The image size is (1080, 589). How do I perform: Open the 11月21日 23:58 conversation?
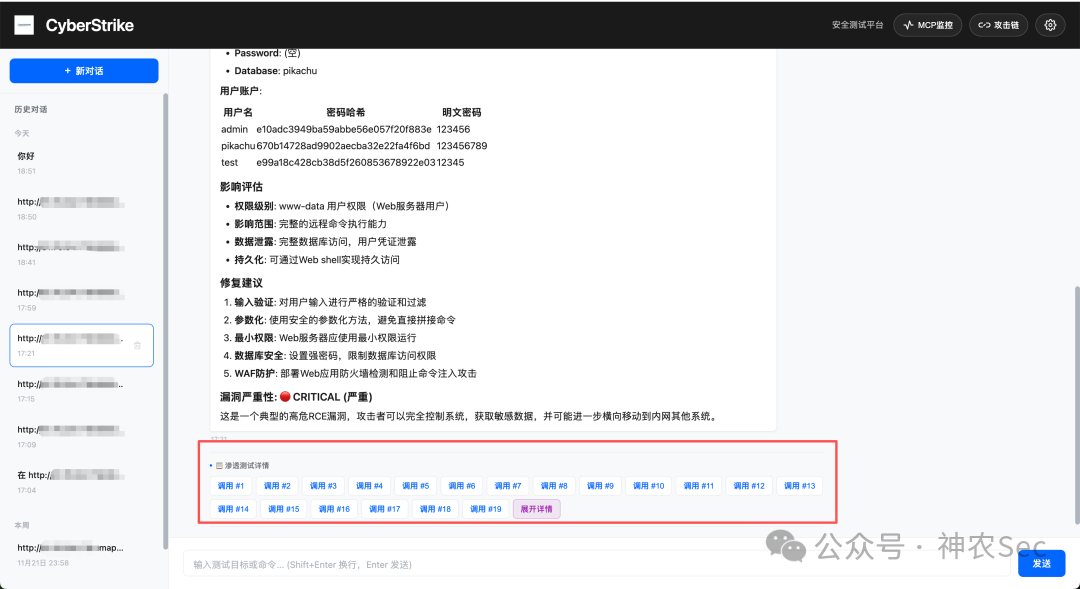[81, 555]
